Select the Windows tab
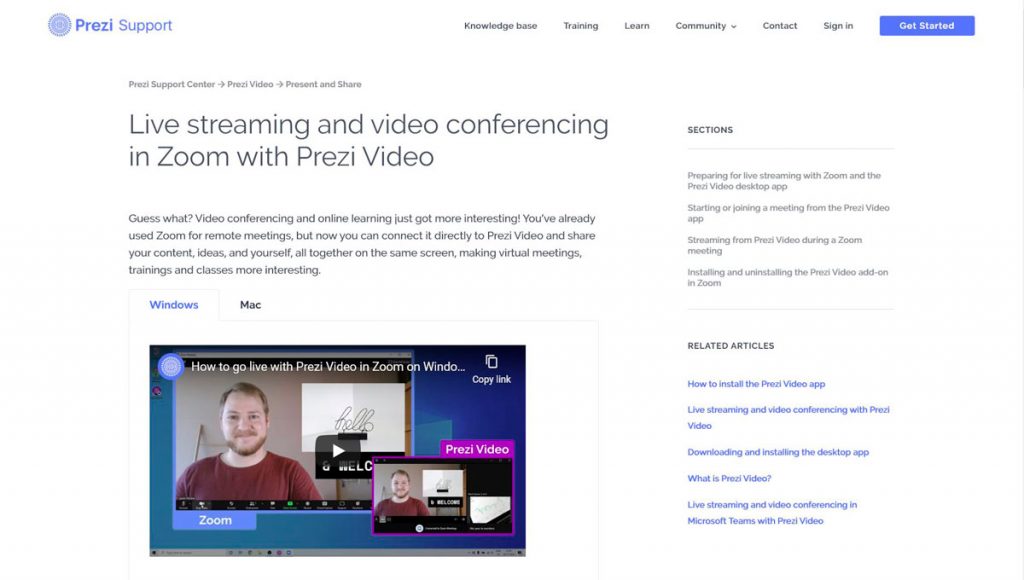 [x=173, y=305]
